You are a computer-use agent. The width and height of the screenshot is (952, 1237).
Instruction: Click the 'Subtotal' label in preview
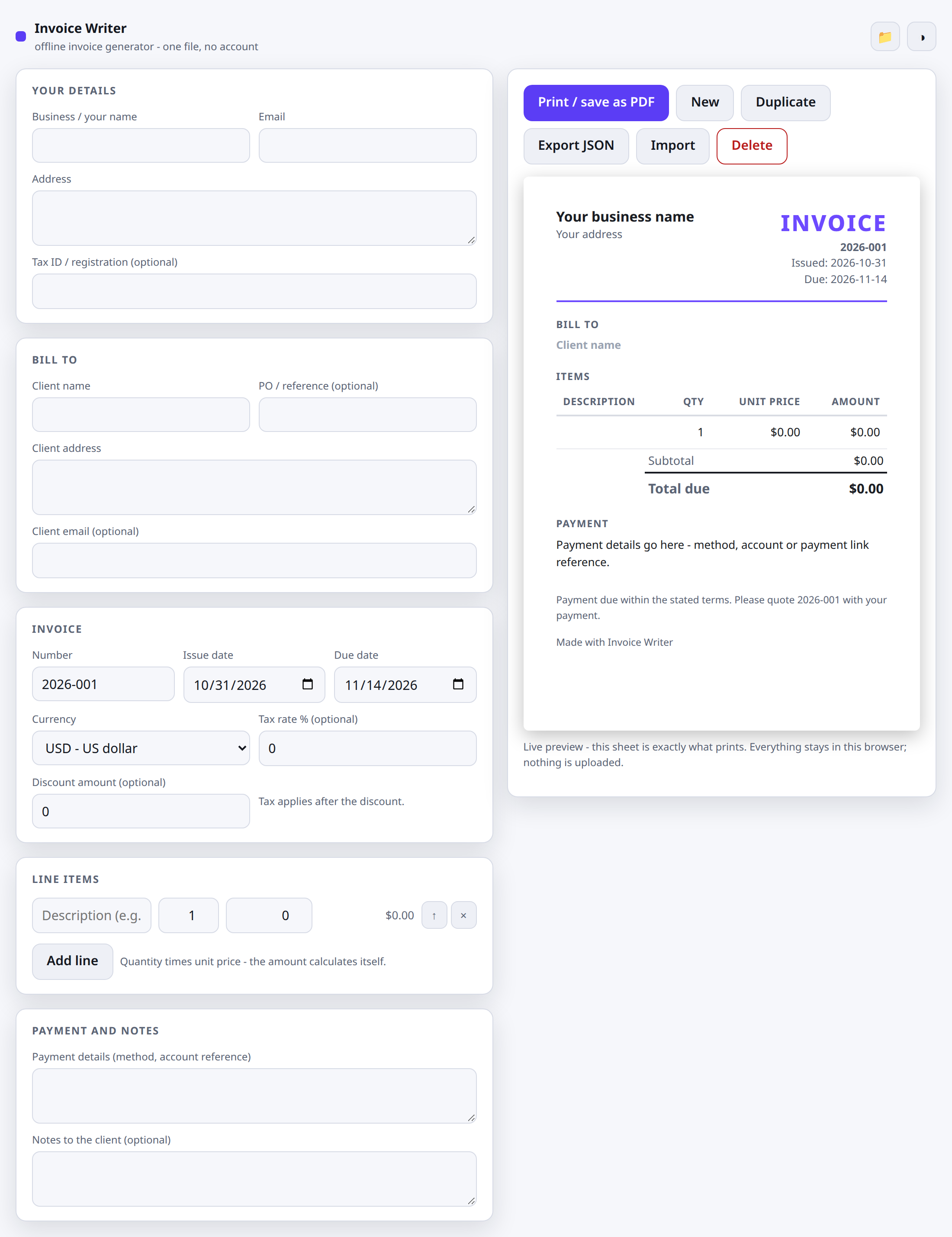671,461
